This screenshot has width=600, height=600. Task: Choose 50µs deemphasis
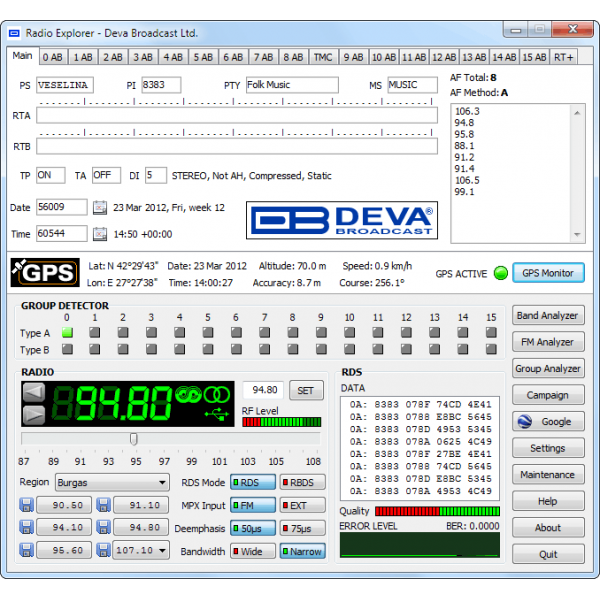pos(253,528)
